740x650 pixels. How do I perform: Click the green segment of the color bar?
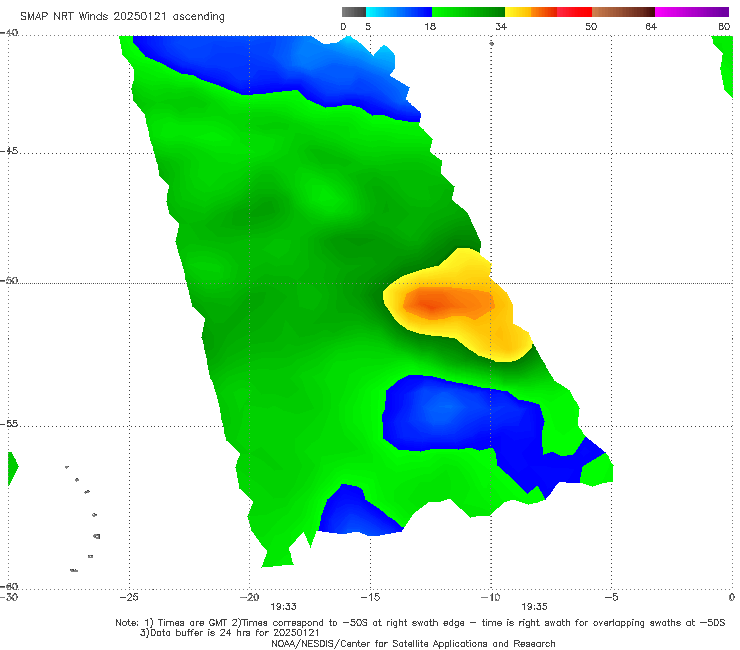(468, 12)
